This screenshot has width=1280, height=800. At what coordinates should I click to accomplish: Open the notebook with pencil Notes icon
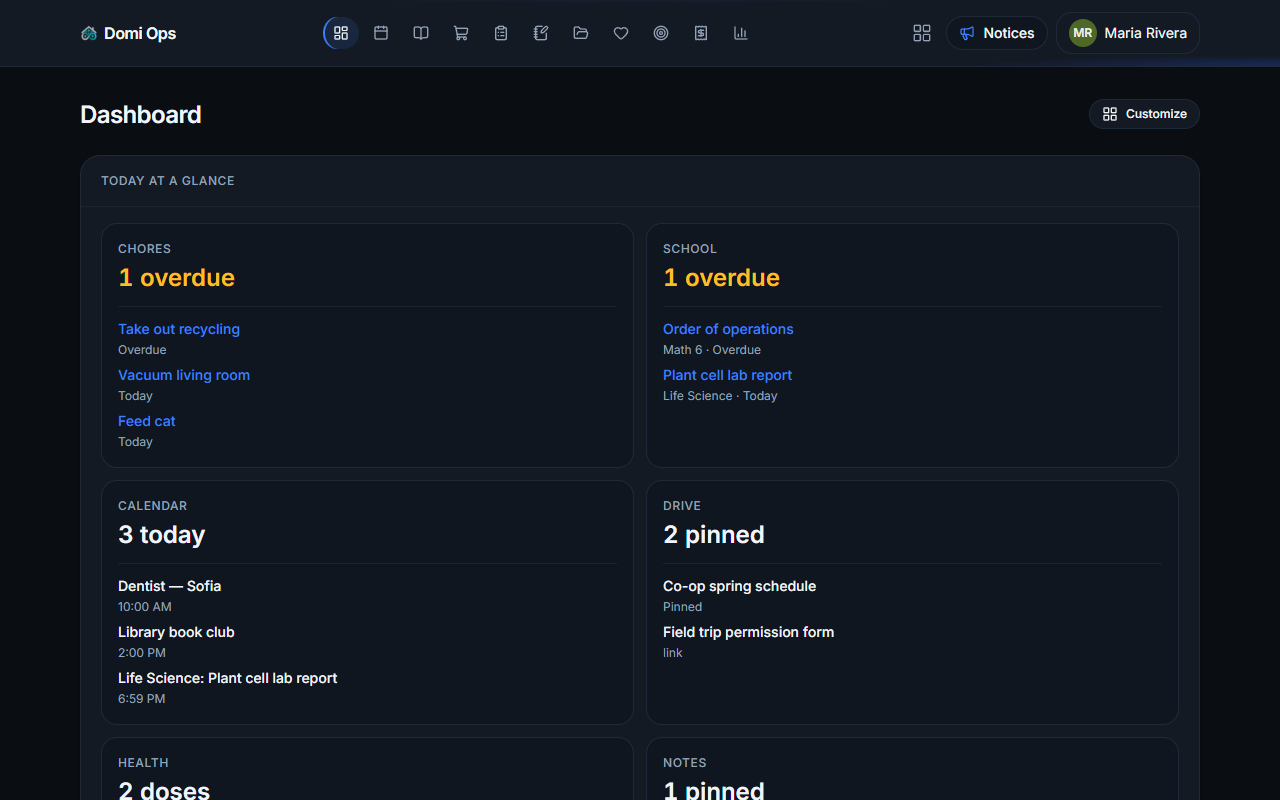(541, 33)
